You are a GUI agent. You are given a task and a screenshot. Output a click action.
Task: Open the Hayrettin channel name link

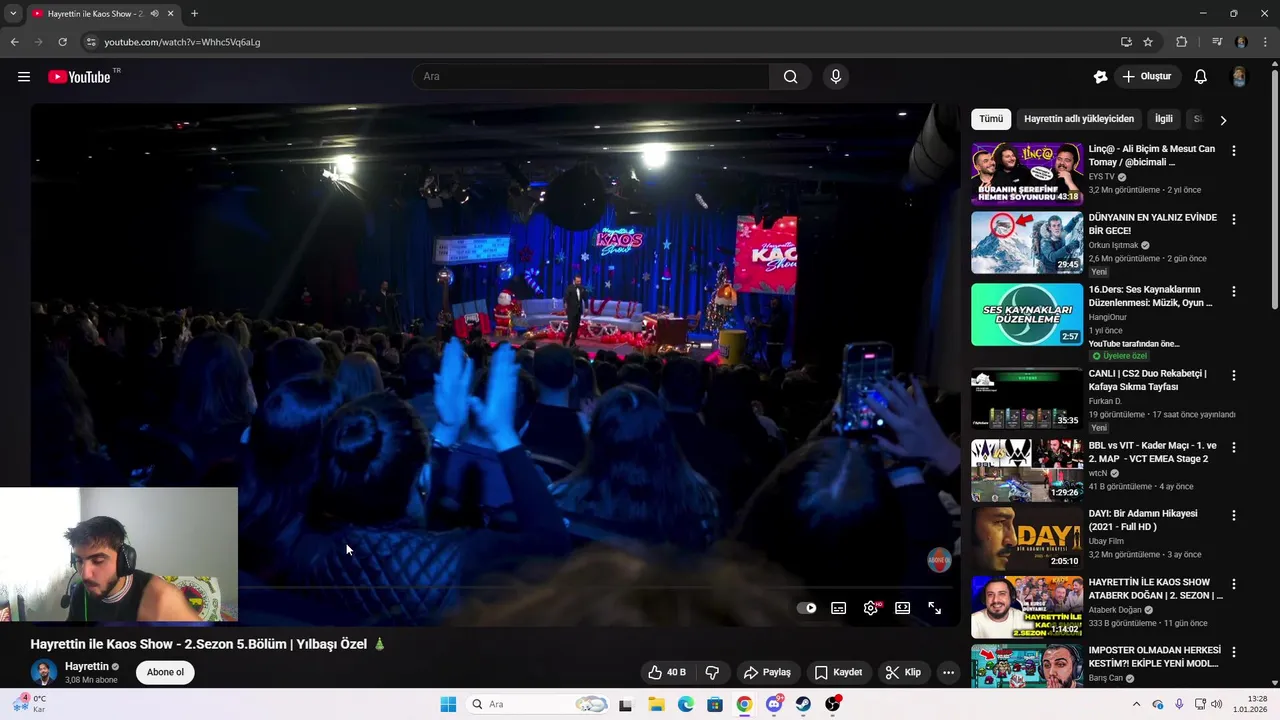click(x=87, y=666)
